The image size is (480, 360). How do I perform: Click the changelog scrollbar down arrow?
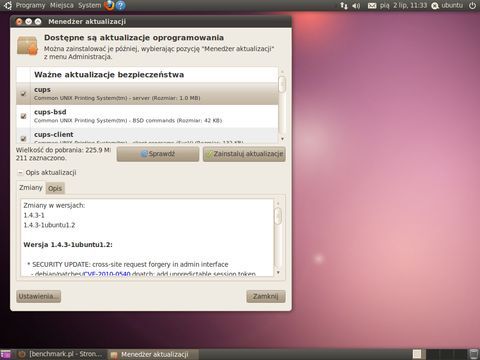[278, 272]
